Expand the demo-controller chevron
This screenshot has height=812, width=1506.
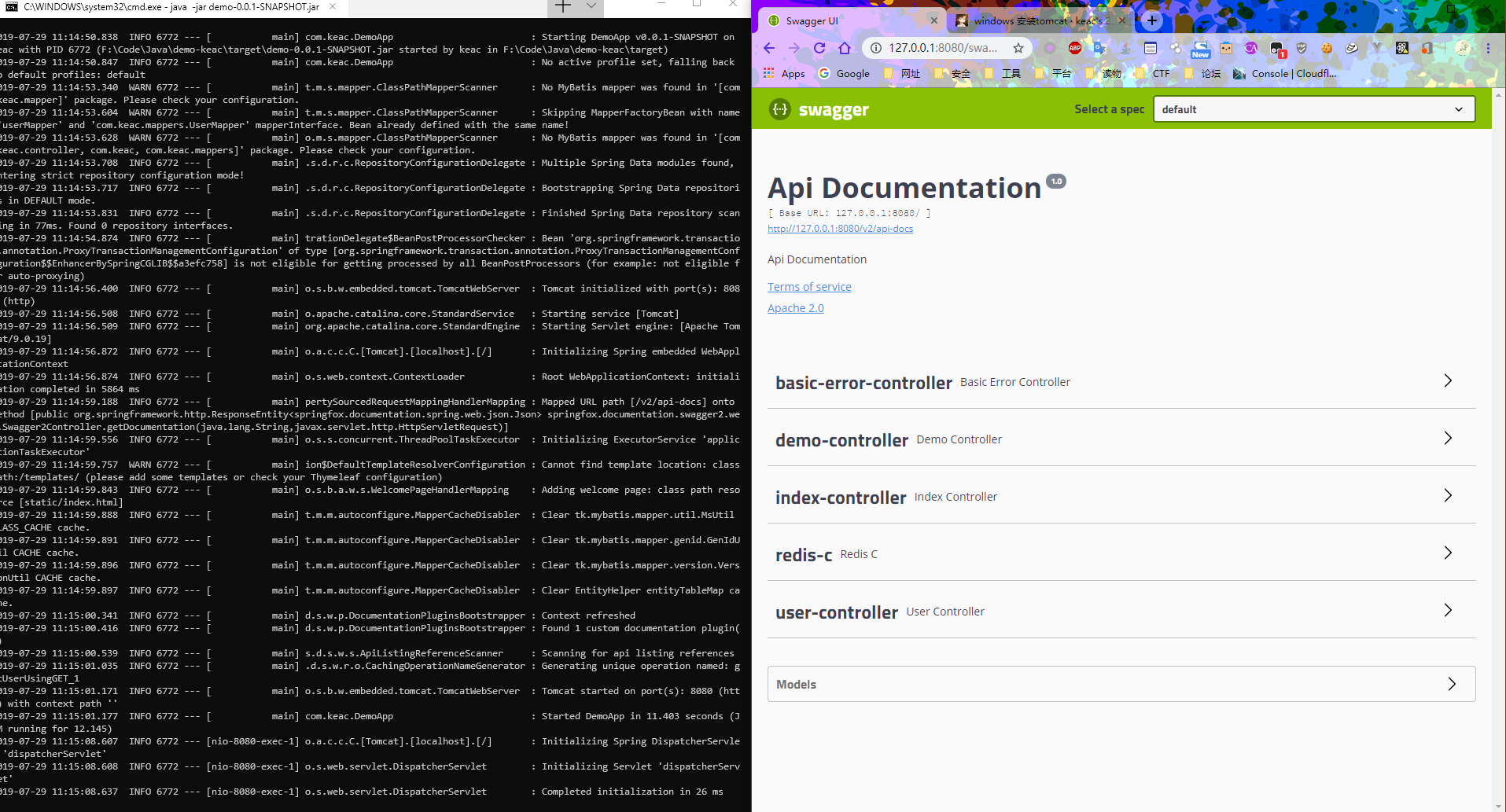coord(1447,438)
